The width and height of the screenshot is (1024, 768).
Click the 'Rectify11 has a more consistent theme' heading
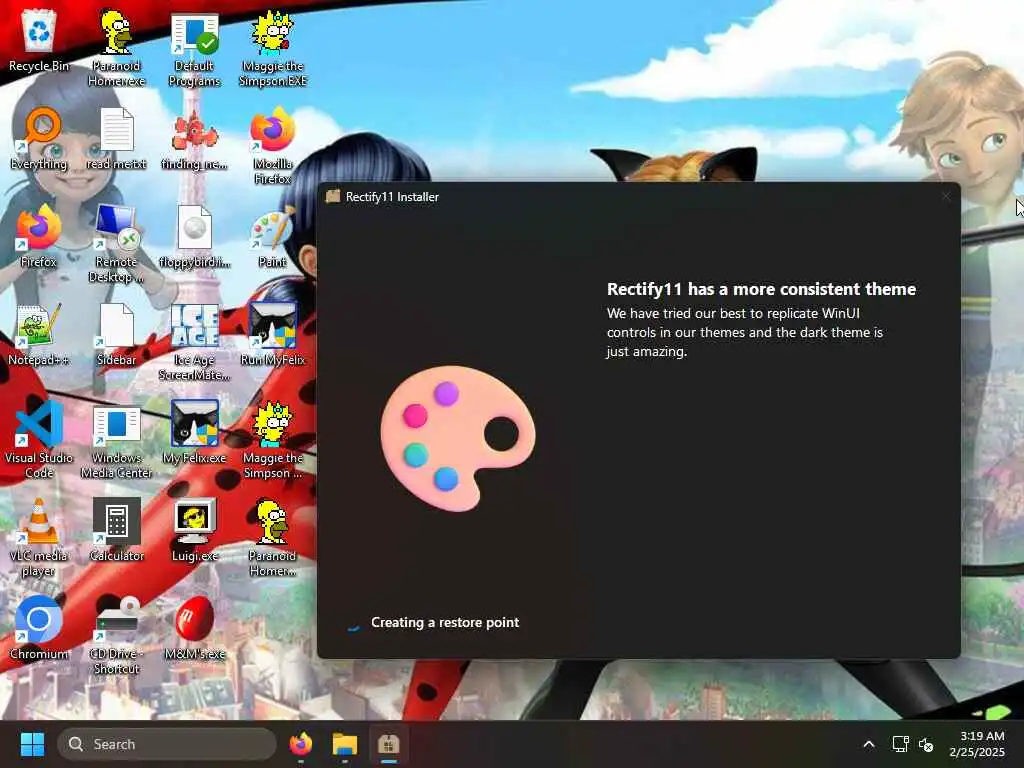tap(761, 289)
